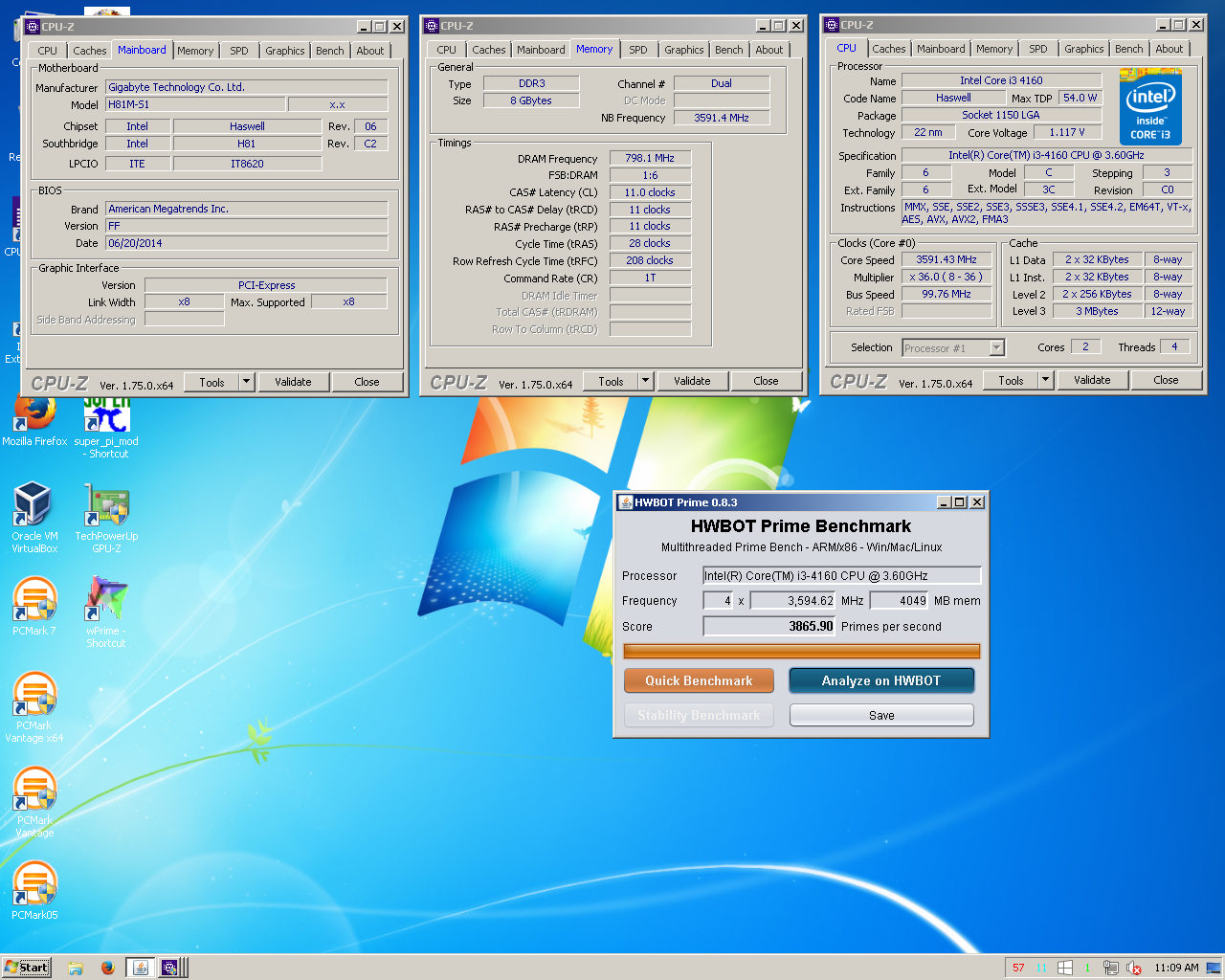1225x980 pixels.
Task: Click the Score field showing 3865.90
Action: tap(769, 626)
